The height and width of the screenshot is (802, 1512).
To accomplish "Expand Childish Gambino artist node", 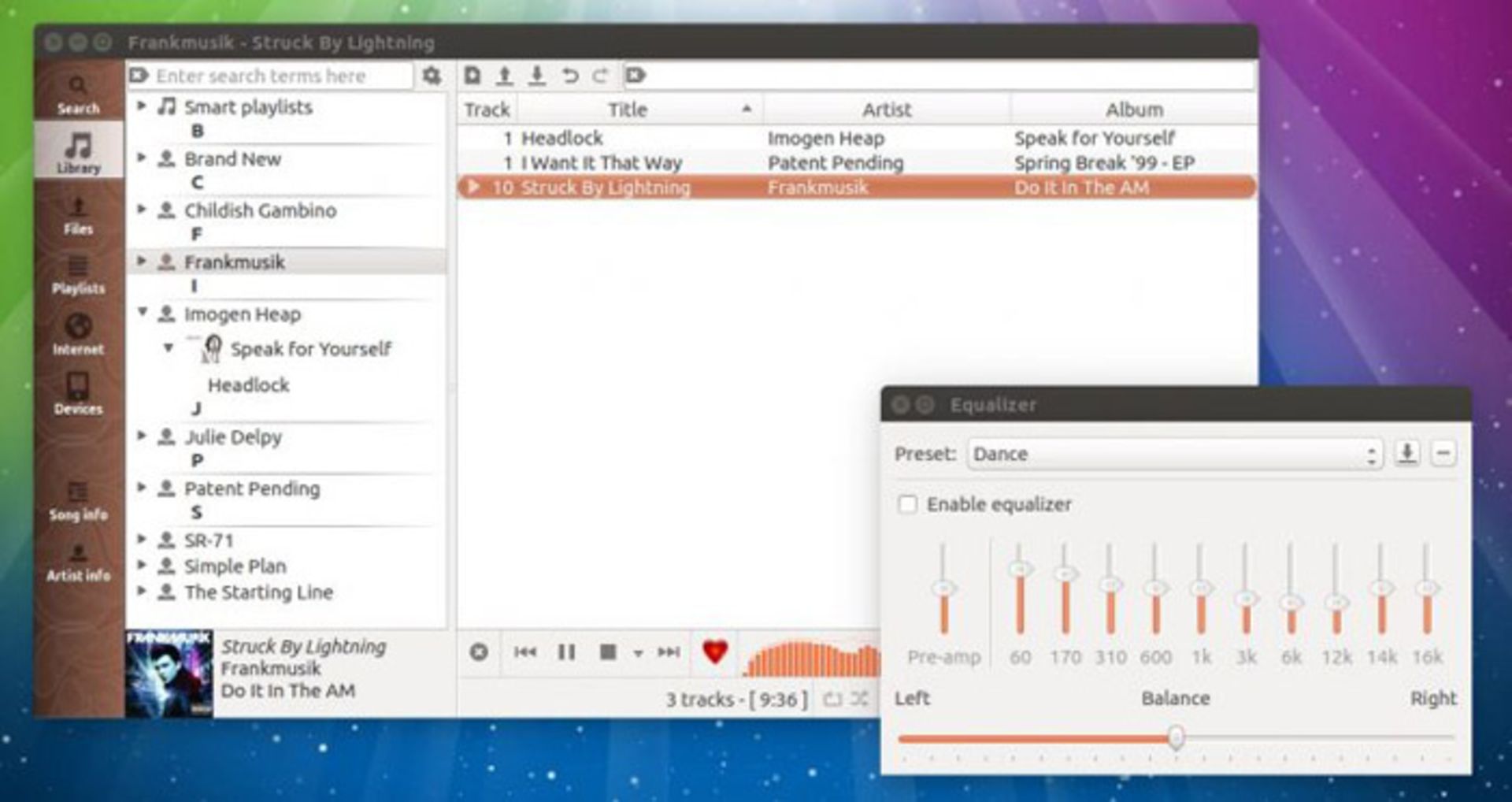I will (142, 210).
